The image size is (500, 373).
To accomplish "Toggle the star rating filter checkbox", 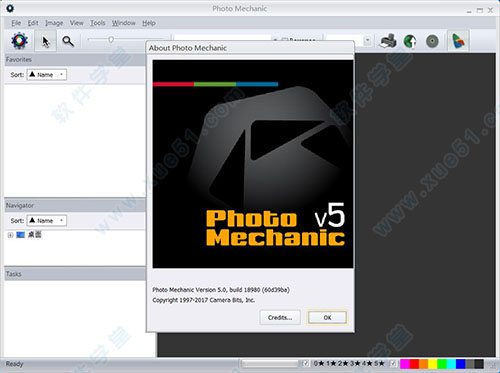I will pos(306,363).
